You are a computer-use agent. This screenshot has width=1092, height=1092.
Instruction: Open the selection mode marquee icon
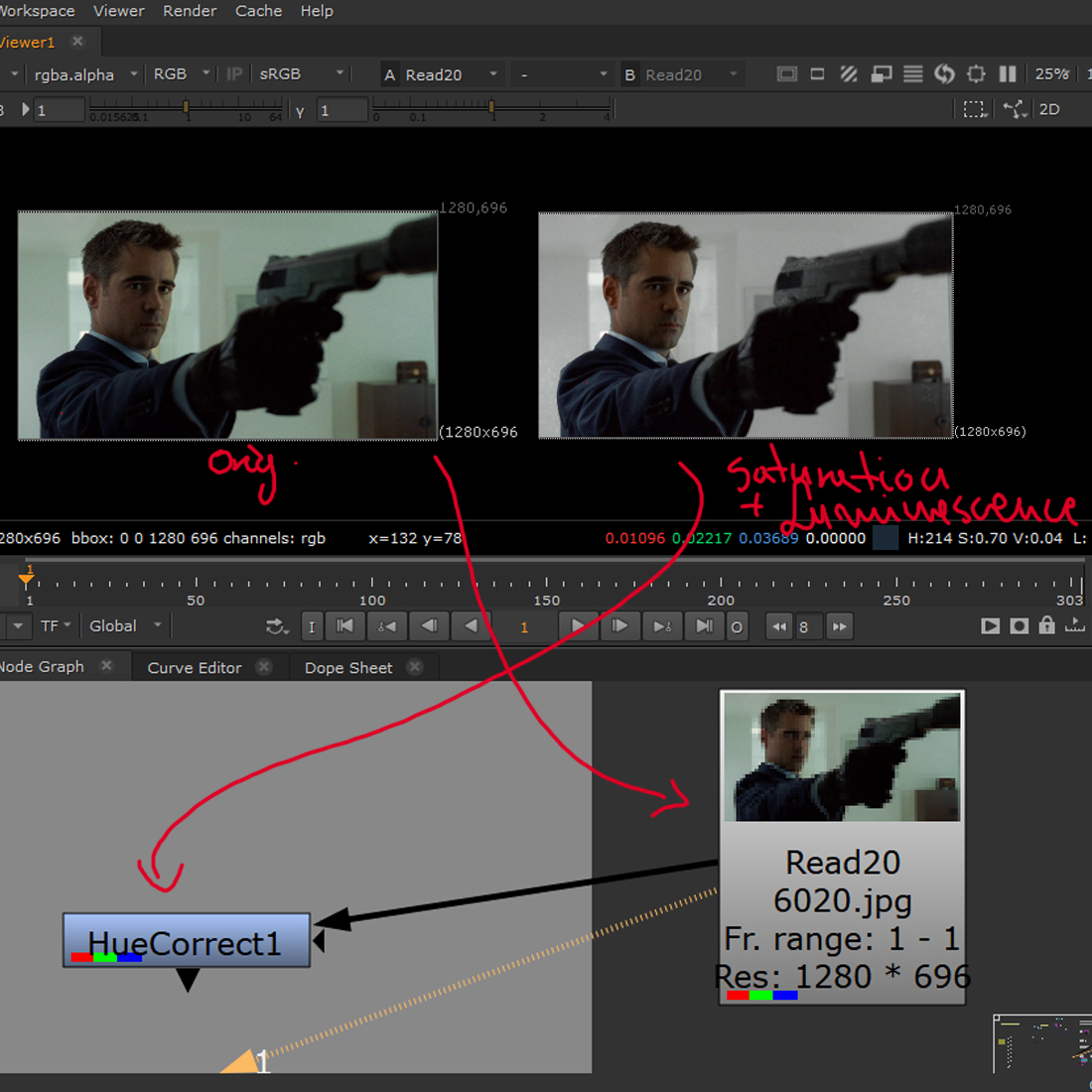pyautogui.click(x=974, y=109)
